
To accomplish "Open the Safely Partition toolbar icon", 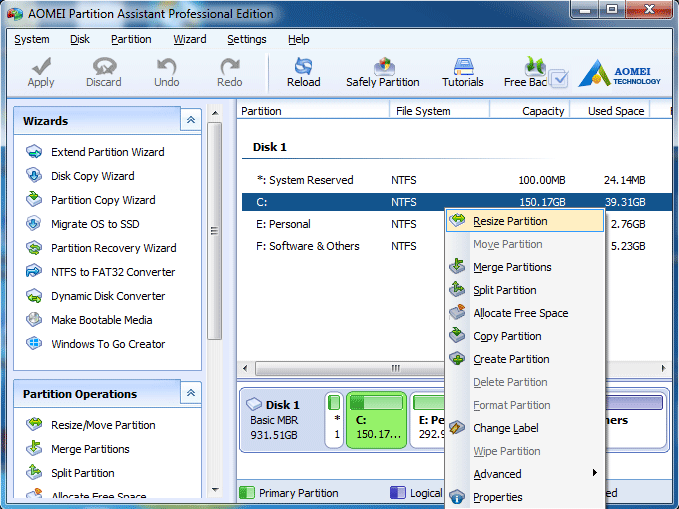I will pos(384,66).
